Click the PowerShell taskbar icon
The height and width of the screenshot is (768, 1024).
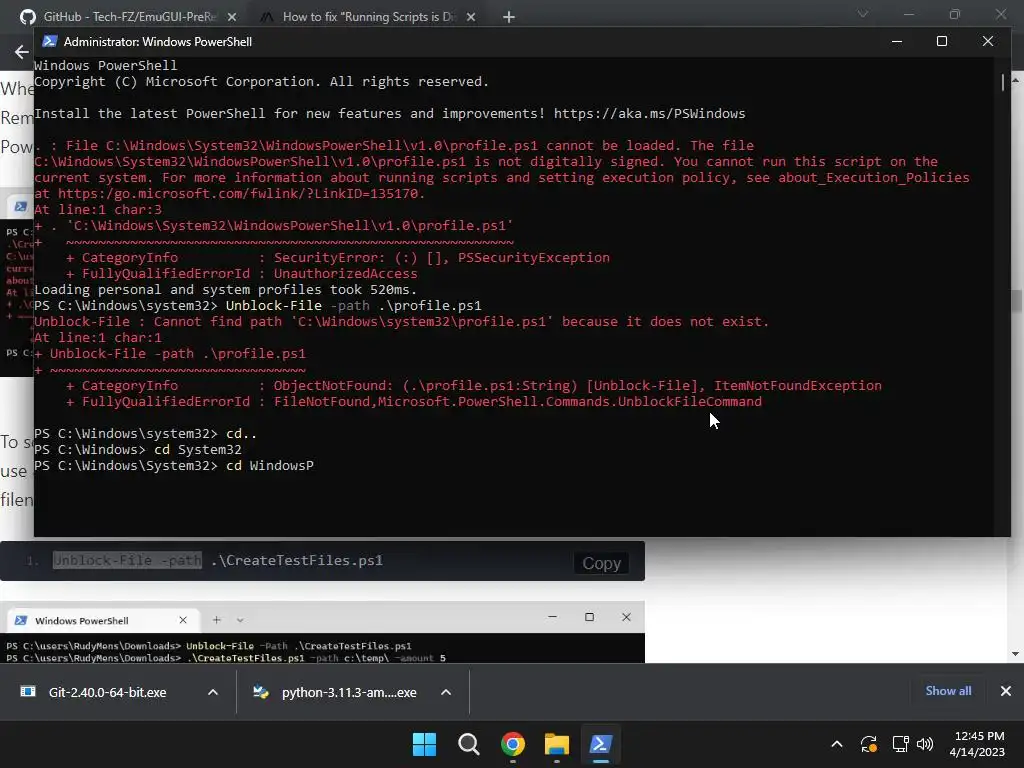(x=601, y=744)
